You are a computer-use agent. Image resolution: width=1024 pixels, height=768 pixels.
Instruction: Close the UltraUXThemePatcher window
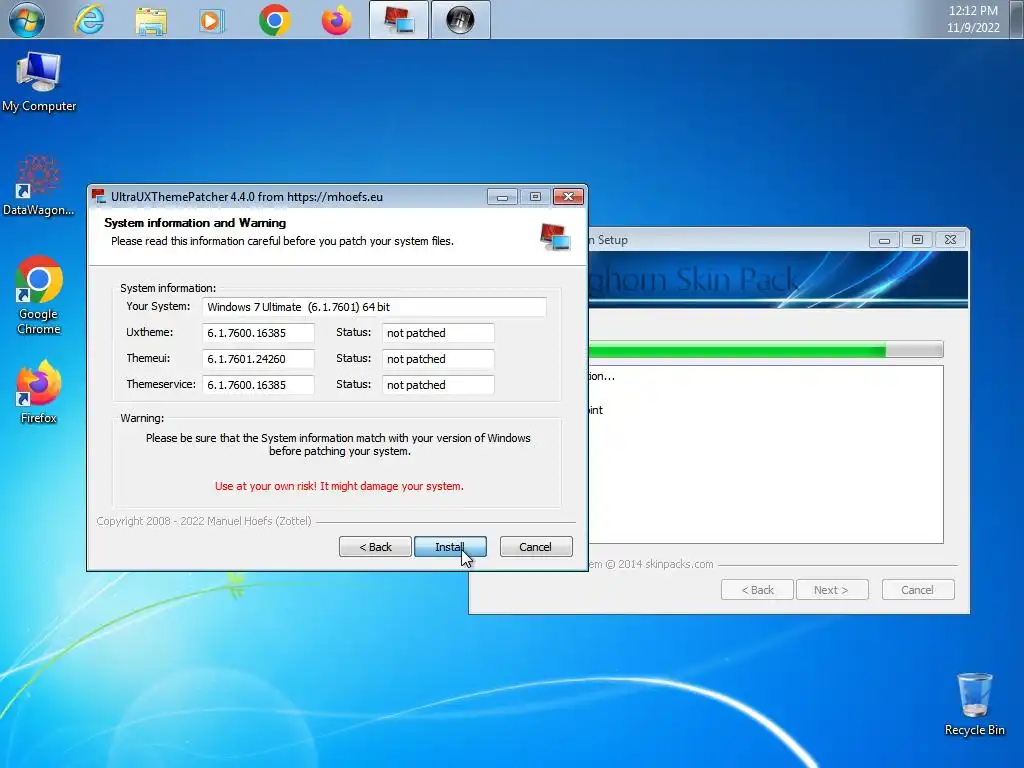(x=568, y=197)
